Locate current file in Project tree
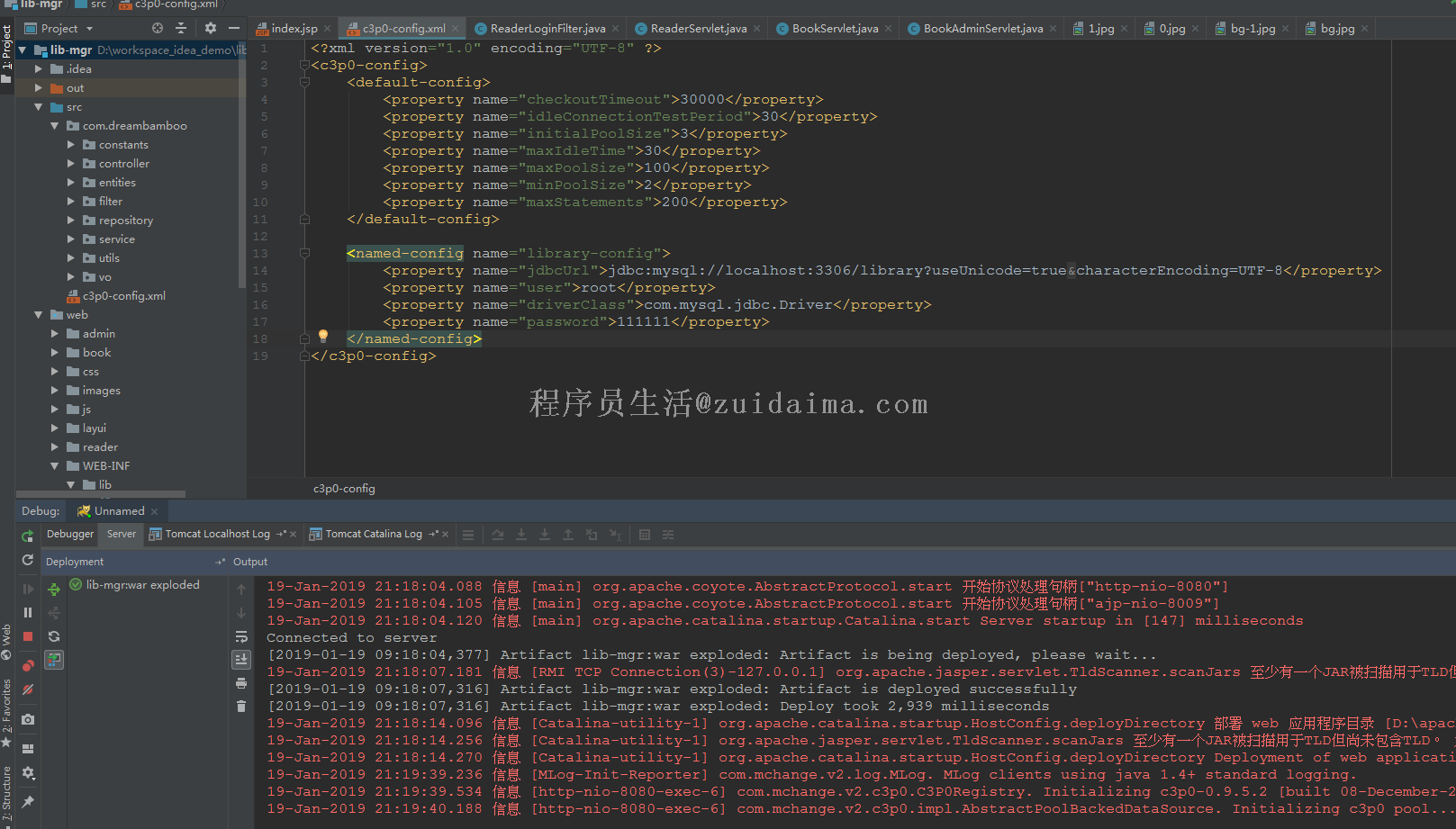 point(158,28)
